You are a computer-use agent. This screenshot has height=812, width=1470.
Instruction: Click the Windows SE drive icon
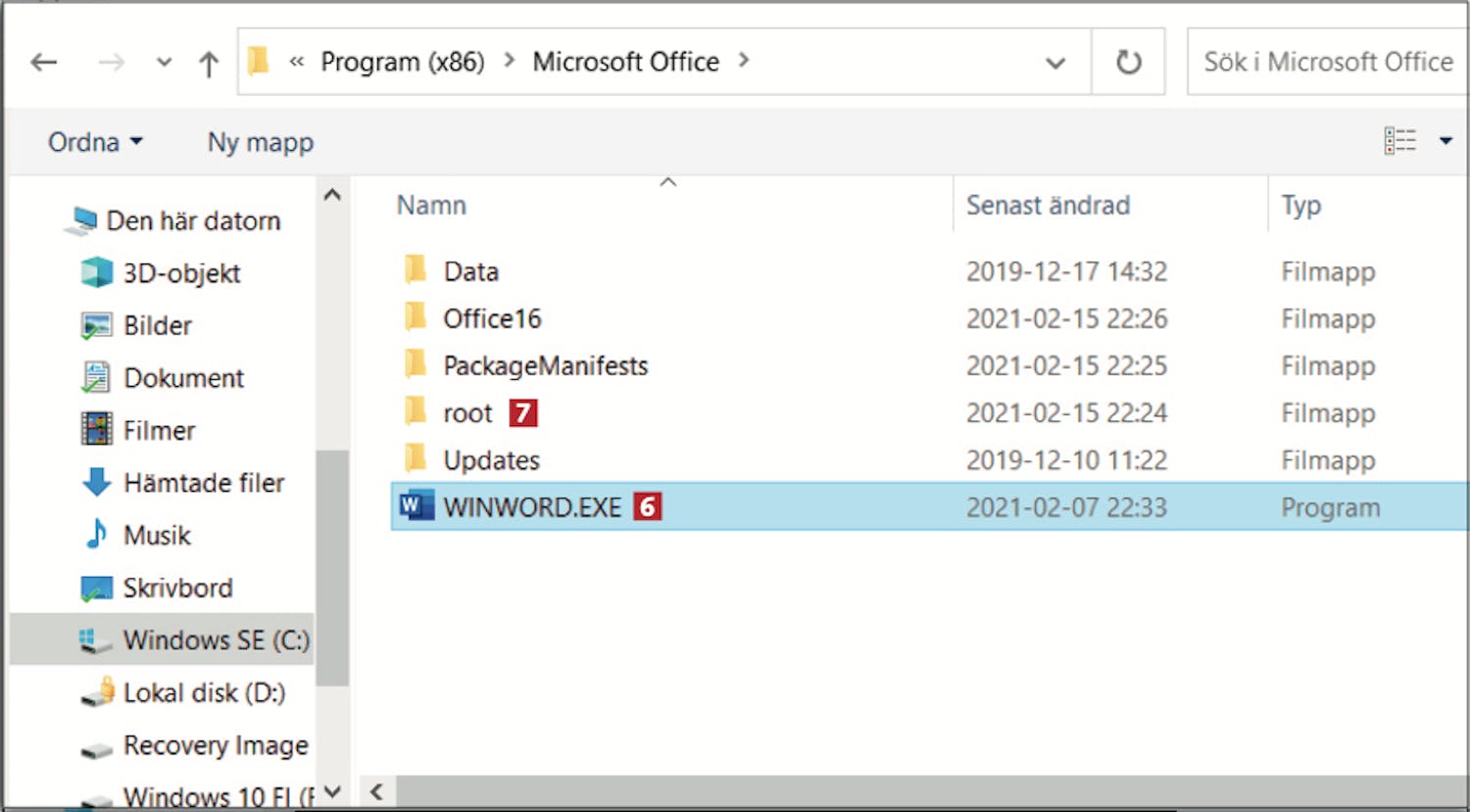(96, 641)
